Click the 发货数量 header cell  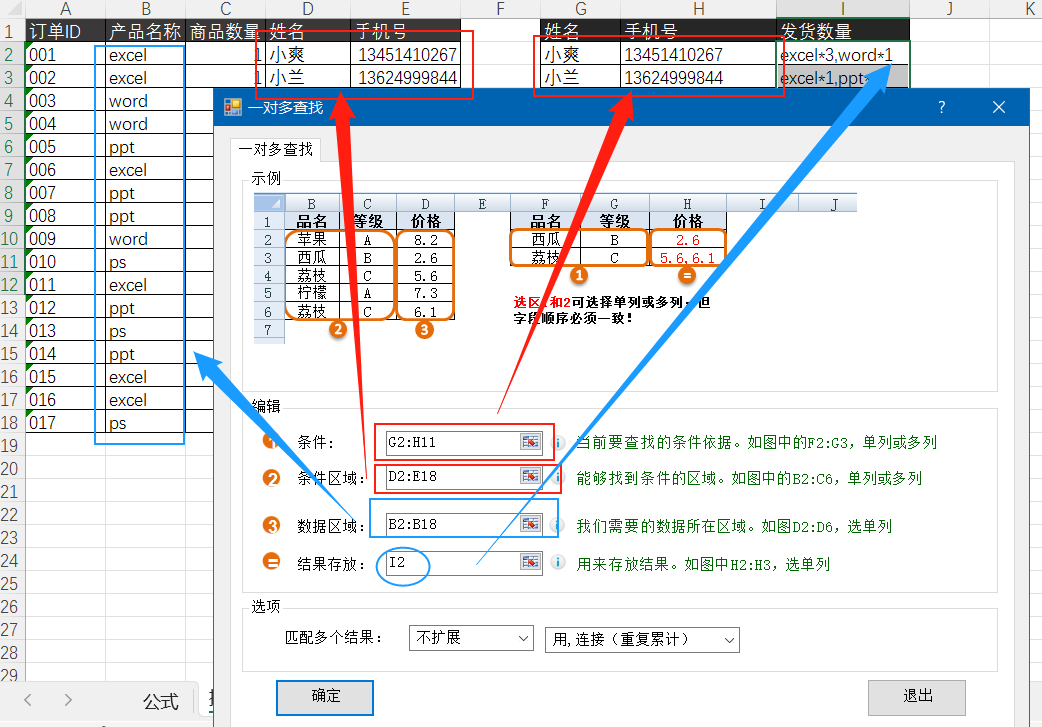(843, 31)
